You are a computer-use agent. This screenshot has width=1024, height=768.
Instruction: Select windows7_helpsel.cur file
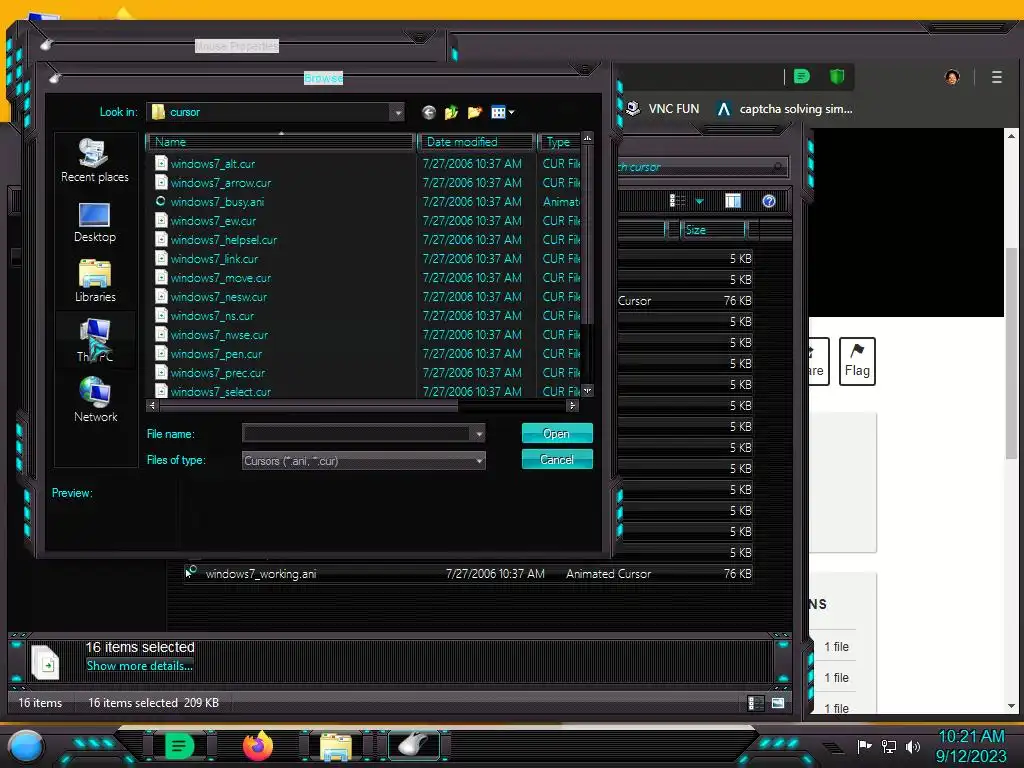pyautogui.click(x=223, y=240)
